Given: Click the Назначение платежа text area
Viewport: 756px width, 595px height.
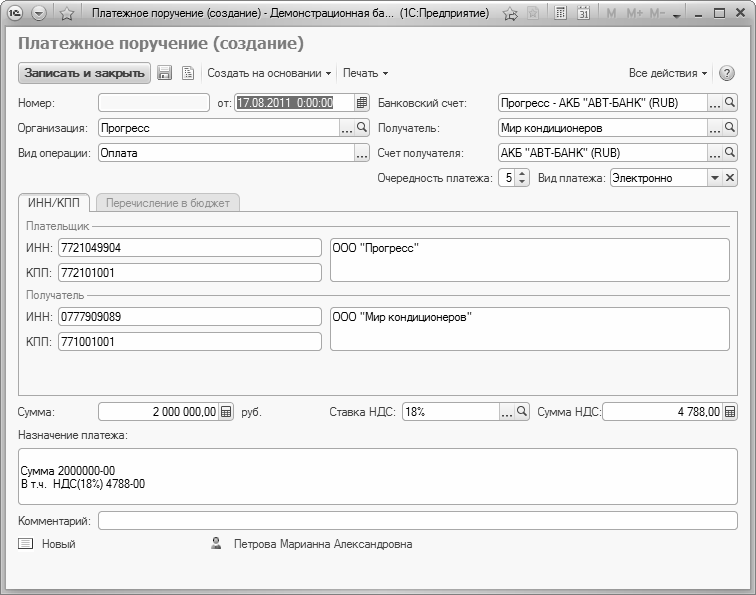Looking at the screenshot, I should [x=378, y=476].
